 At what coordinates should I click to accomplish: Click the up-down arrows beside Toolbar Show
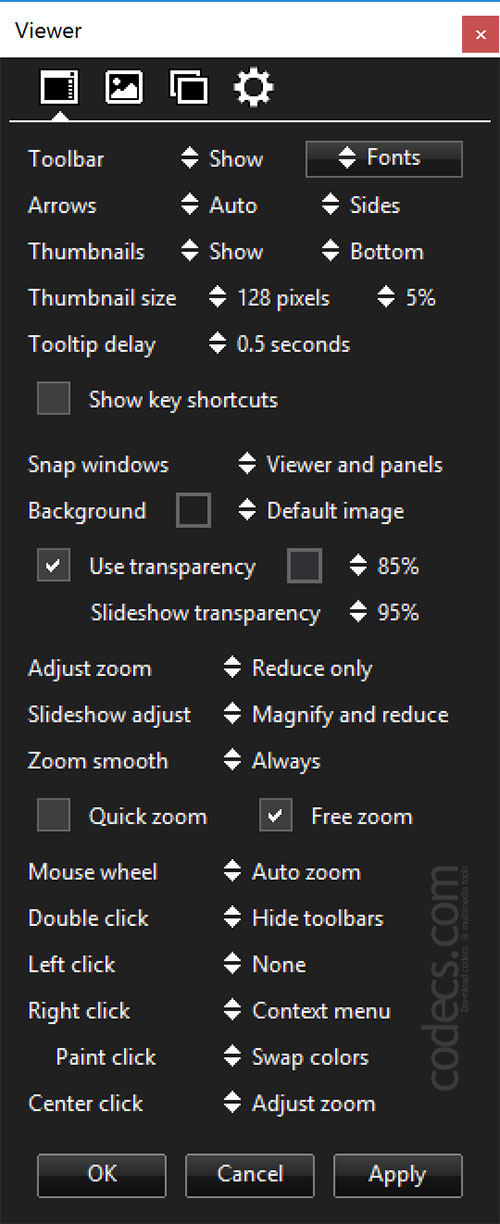coord(190,158)
